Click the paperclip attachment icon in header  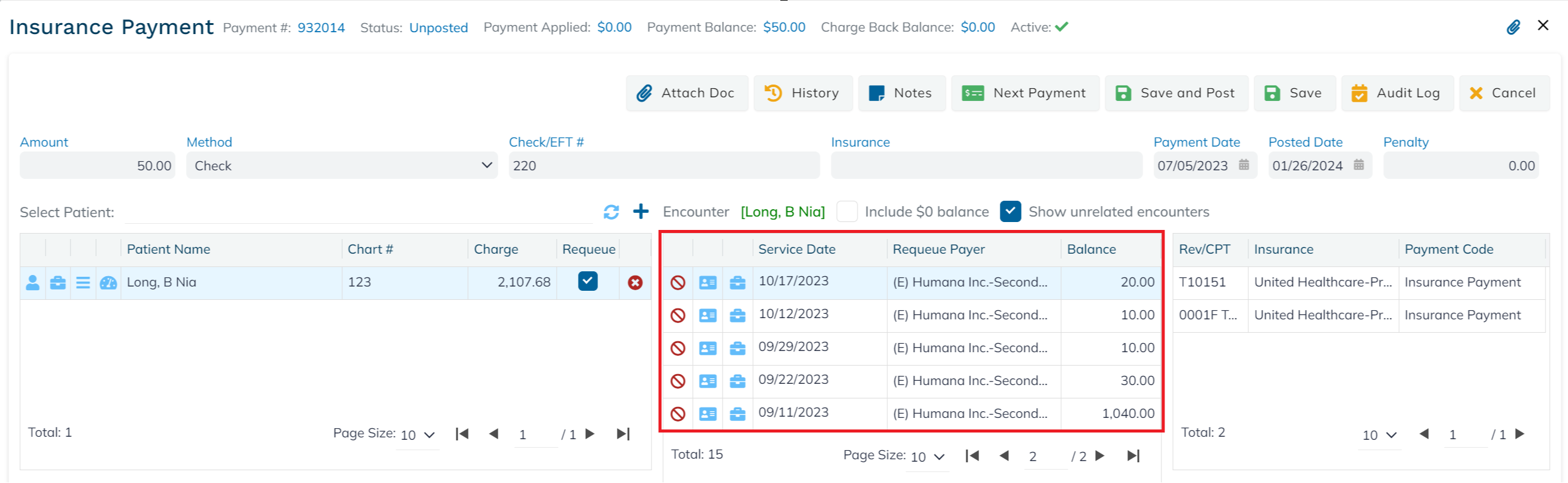[1513, 27]
